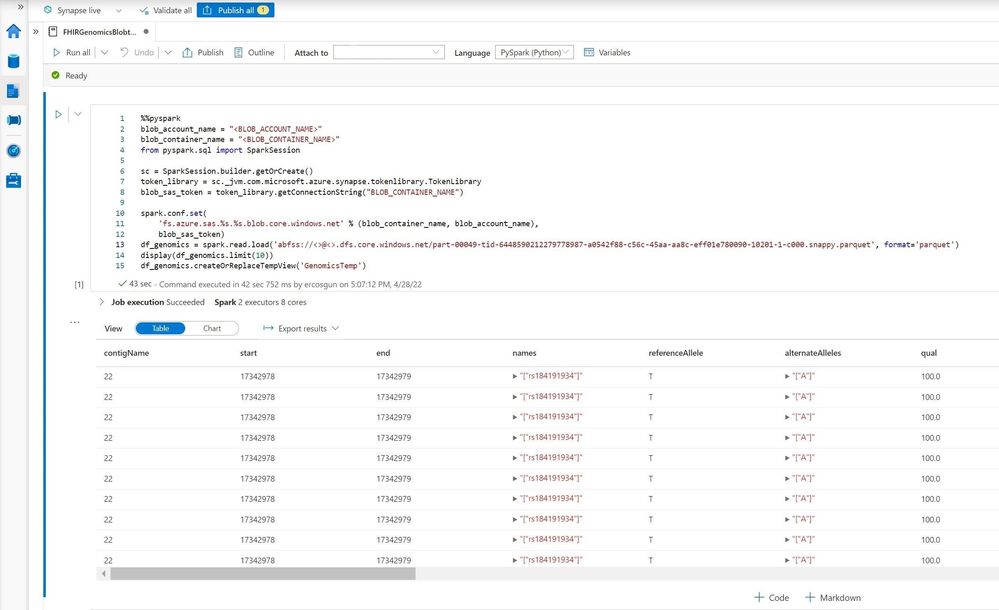Click the command executed status text
The height and width of the screenshot is (610, 999).
click(290, 284)
